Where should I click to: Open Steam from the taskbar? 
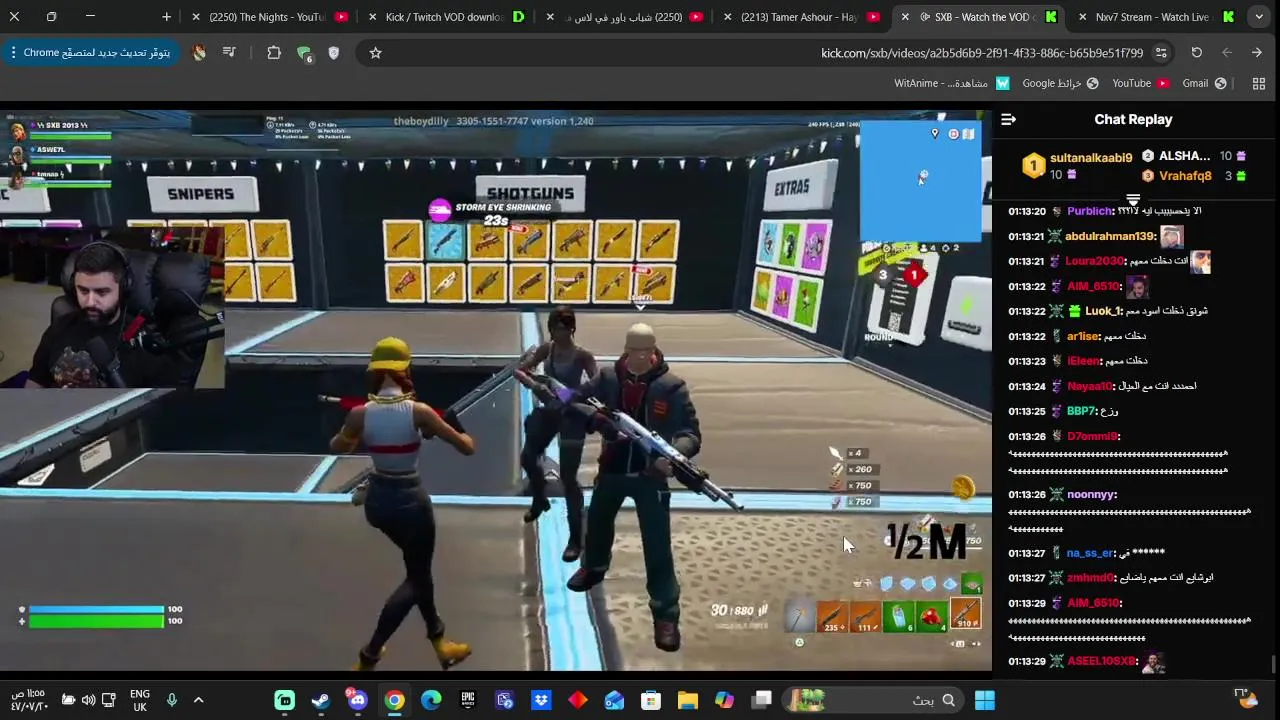(x=321, y=700)
